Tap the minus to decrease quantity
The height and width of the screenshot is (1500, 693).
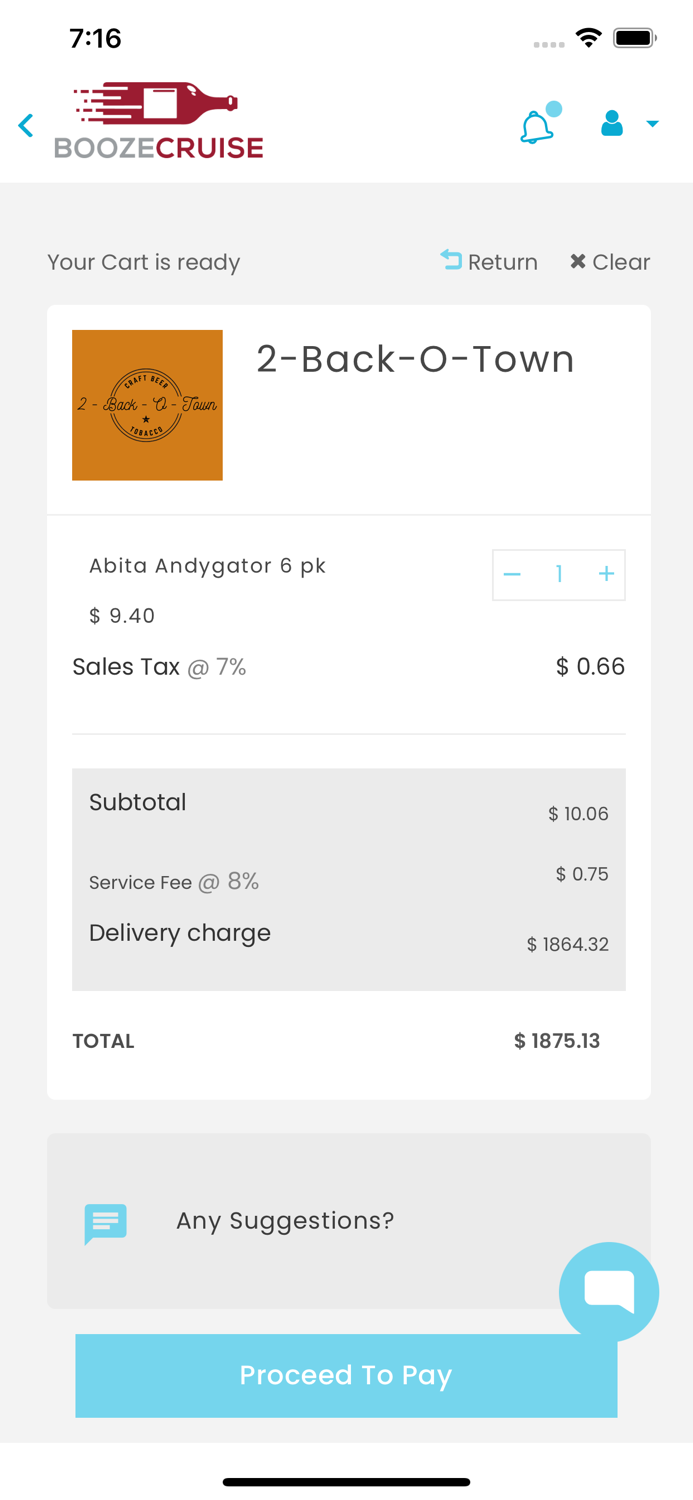(512, 574)
